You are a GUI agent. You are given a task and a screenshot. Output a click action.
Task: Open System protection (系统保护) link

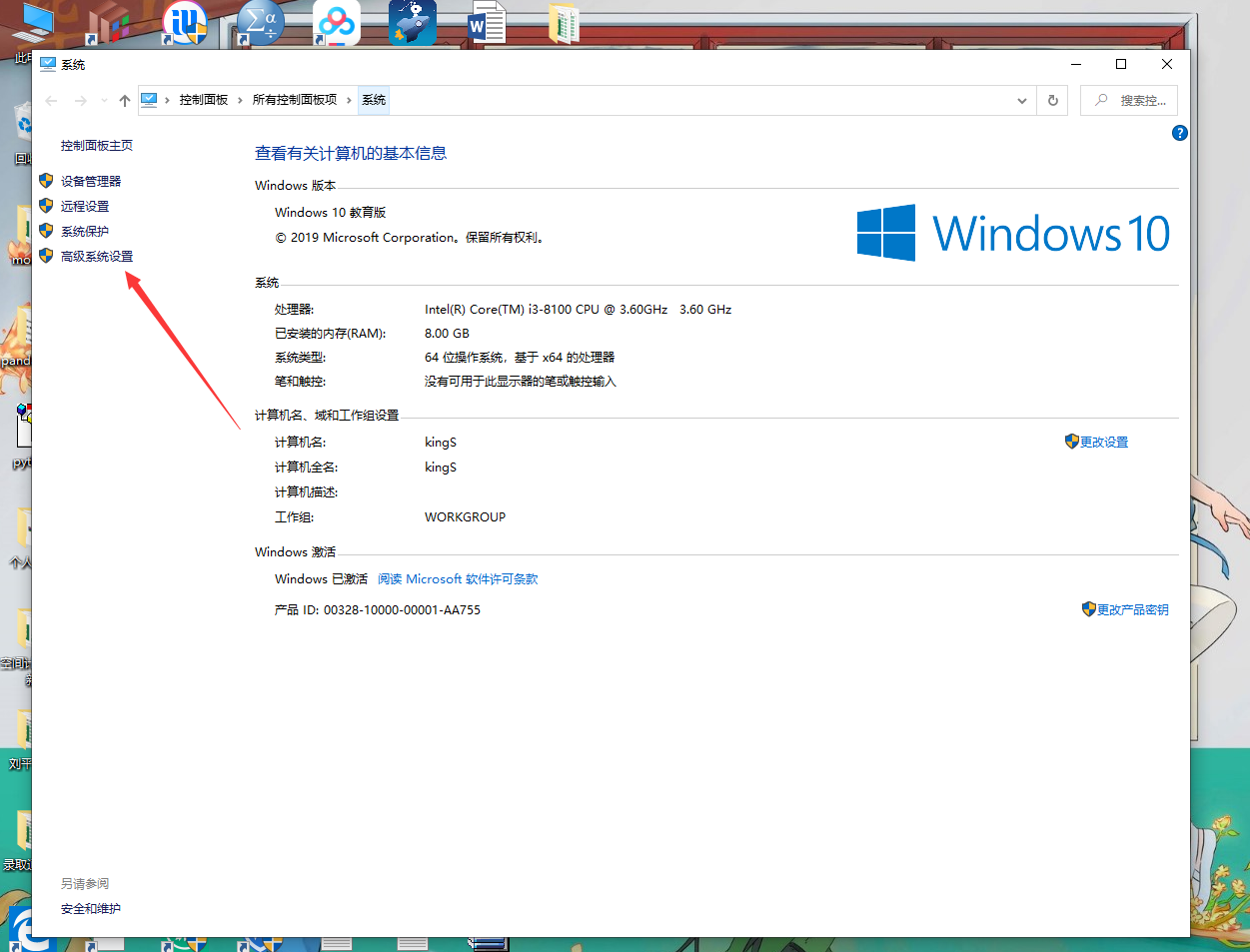(x=85, y=232)
